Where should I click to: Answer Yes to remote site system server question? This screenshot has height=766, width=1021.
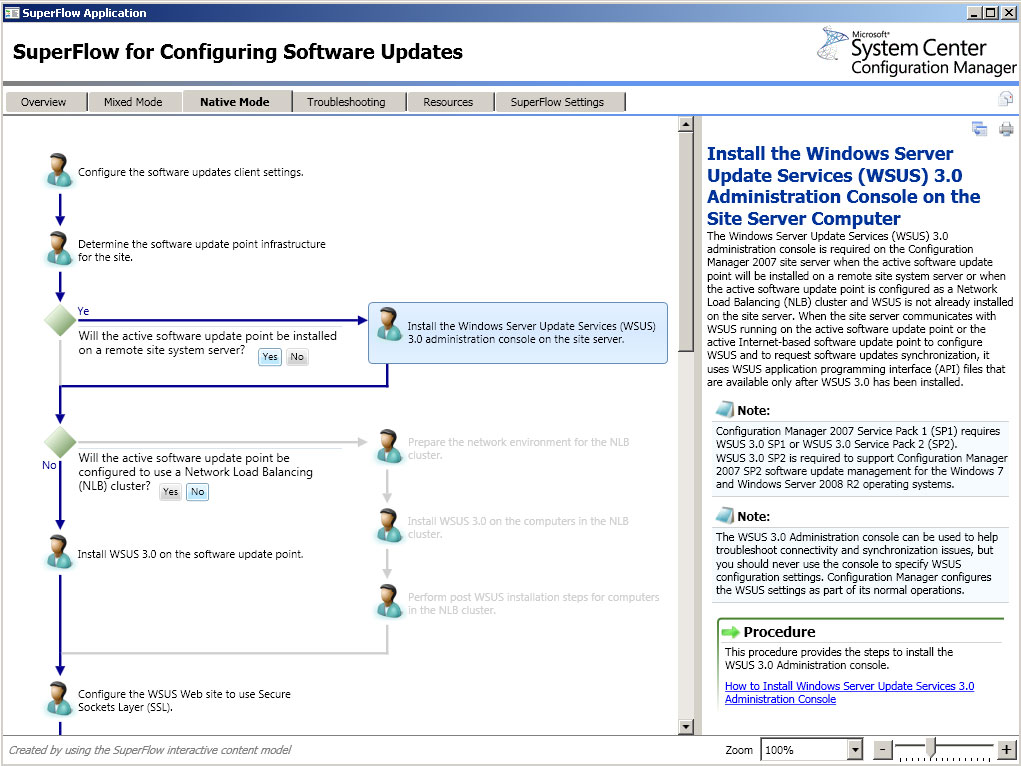270,357
